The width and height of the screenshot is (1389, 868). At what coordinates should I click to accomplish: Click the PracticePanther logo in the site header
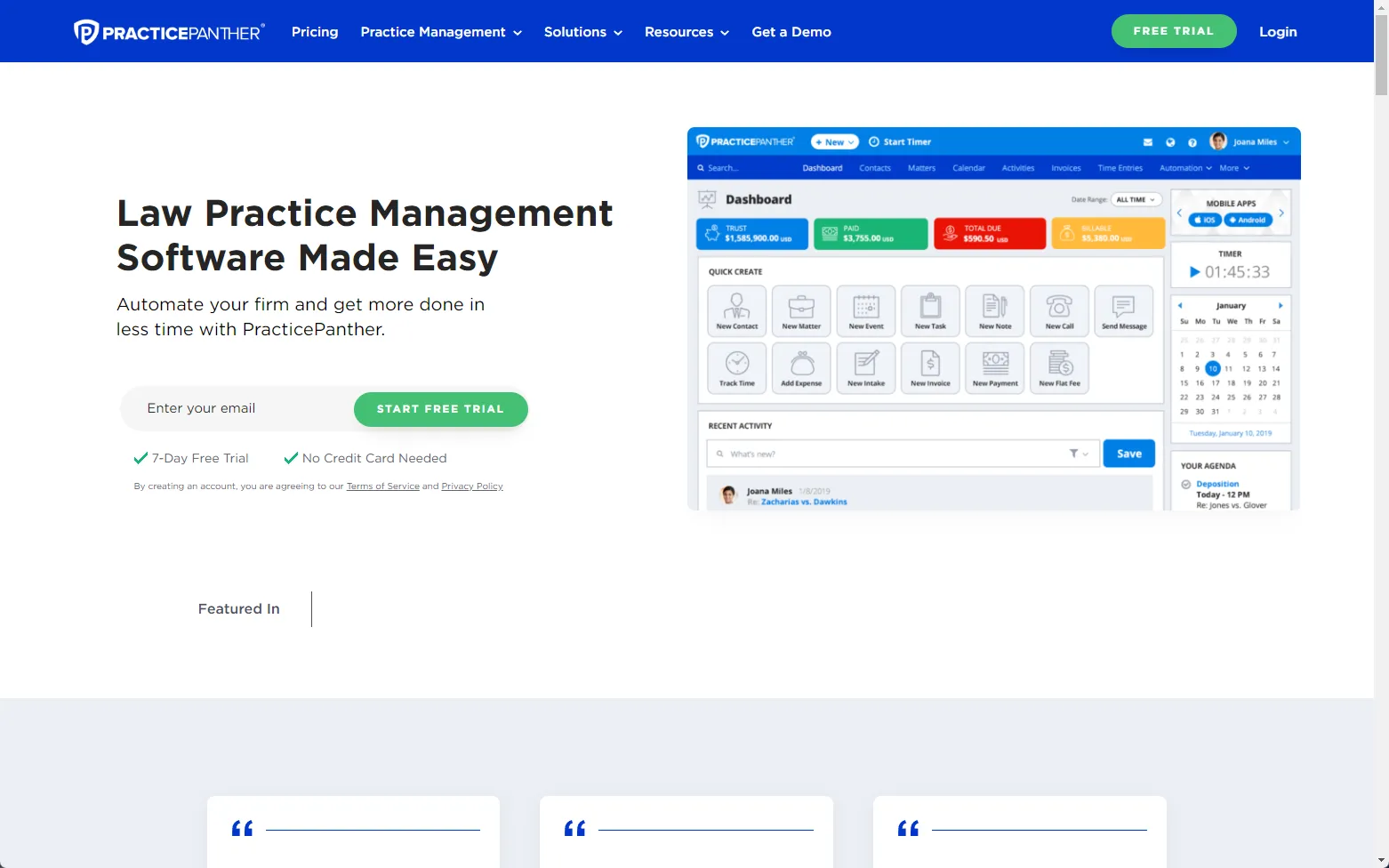pos(169,32)
